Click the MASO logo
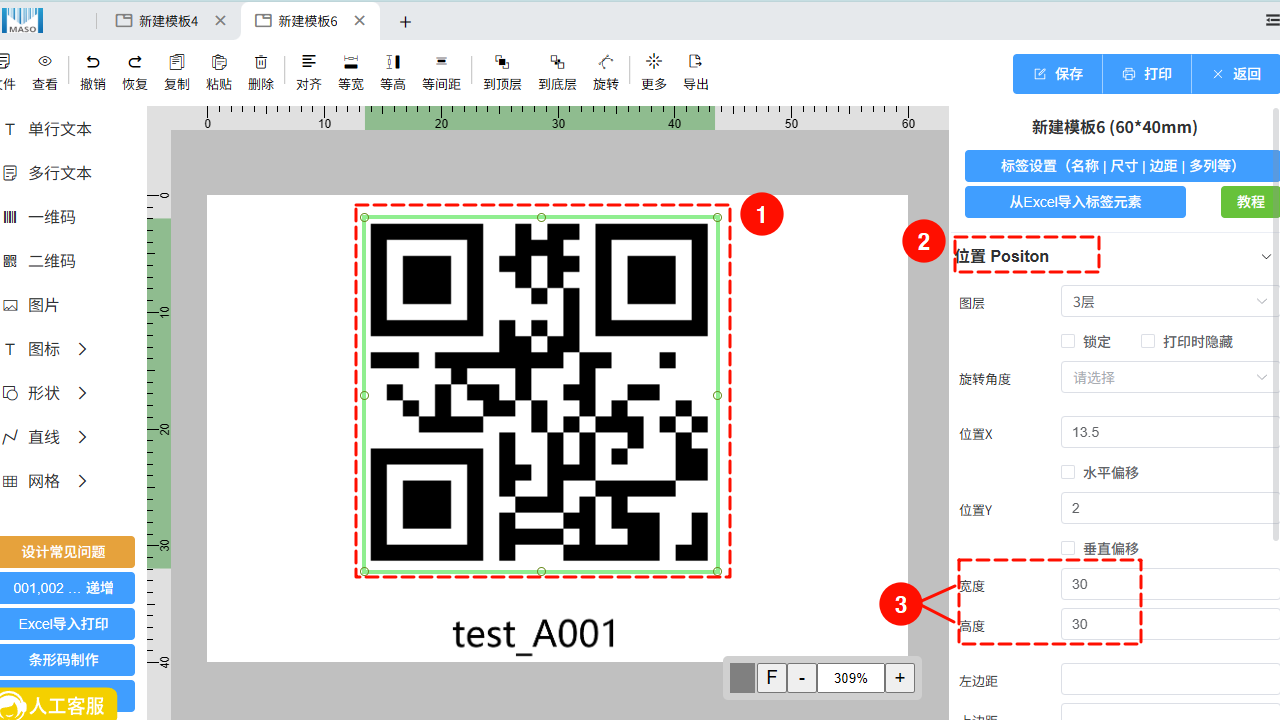This screenshot has width=1280, height=720. coord(22,20)
